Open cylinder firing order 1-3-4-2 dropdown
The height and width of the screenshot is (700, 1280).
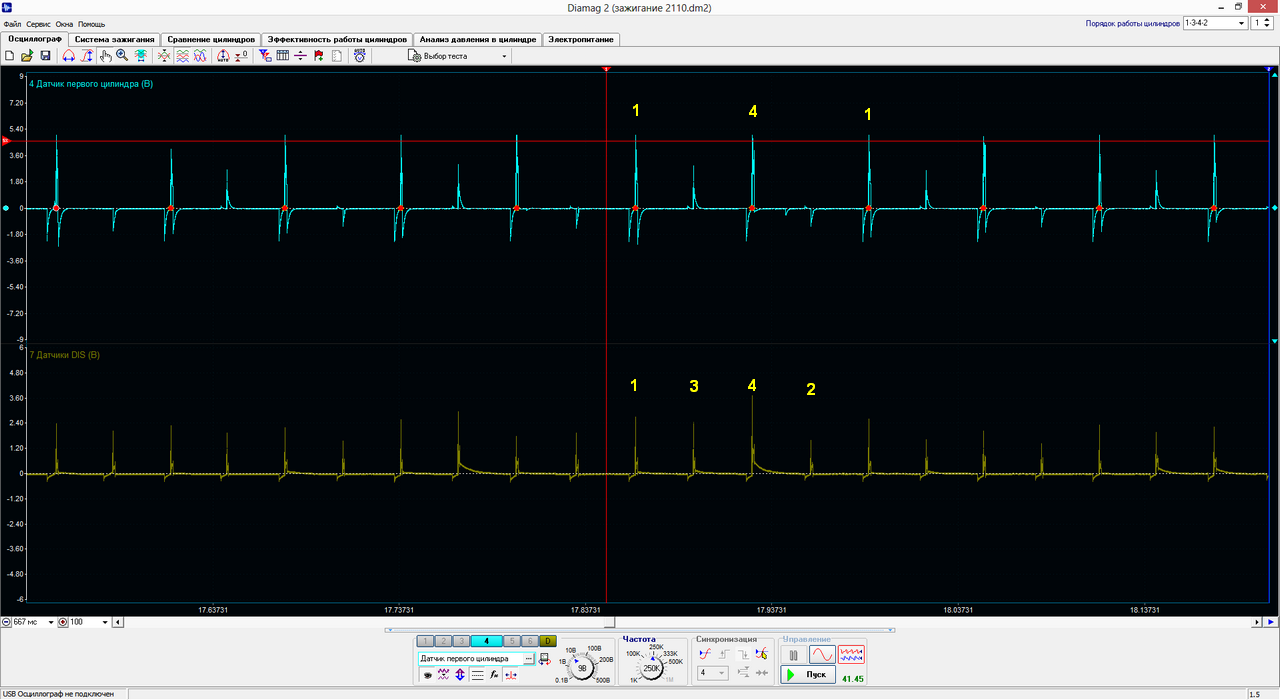(x=1215, y=22)
